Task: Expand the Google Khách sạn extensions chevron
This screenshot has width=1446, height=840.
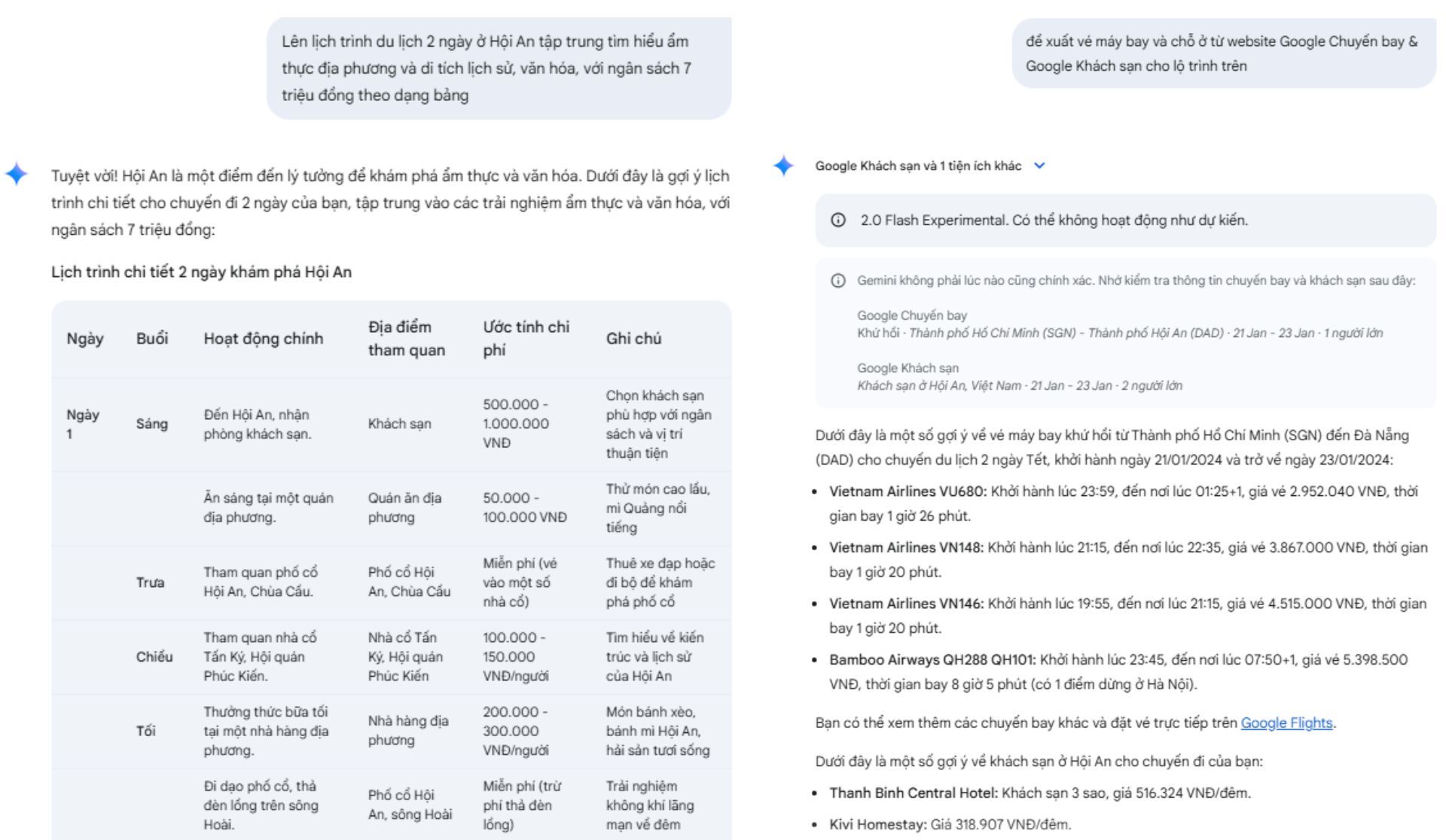Action: tap(1040, 166)
